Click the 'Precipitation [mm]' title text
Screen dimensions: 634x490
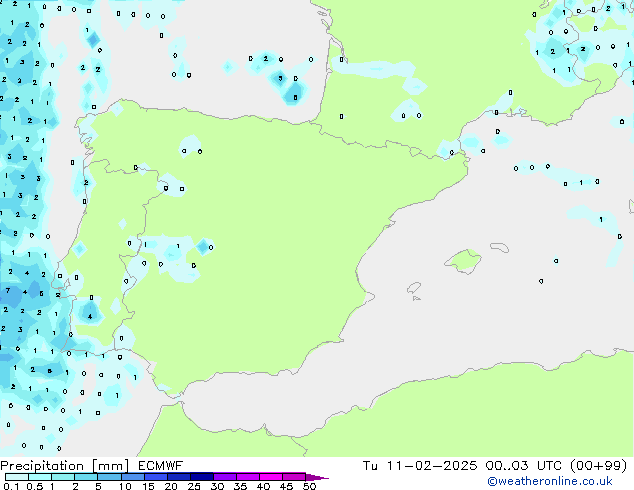[65, 466]
